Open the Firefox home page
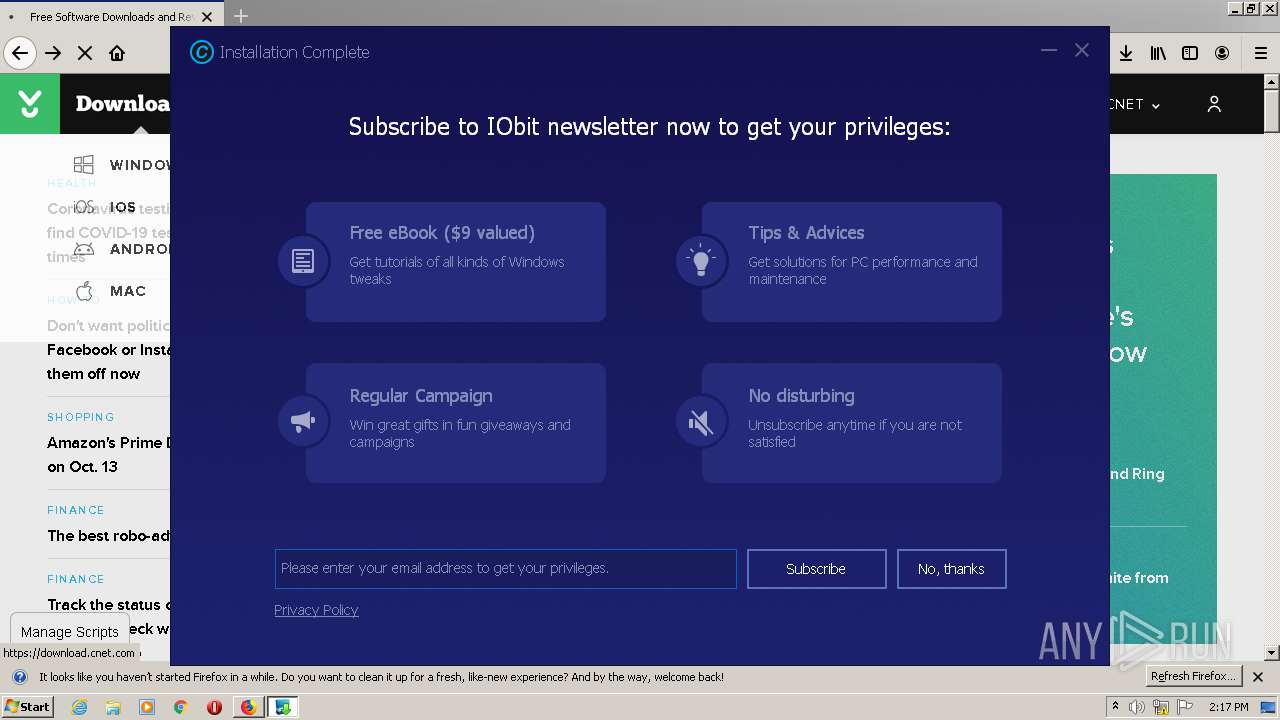Image resolution: width=1280 pixels, height=720 pixels. point(117,53)
